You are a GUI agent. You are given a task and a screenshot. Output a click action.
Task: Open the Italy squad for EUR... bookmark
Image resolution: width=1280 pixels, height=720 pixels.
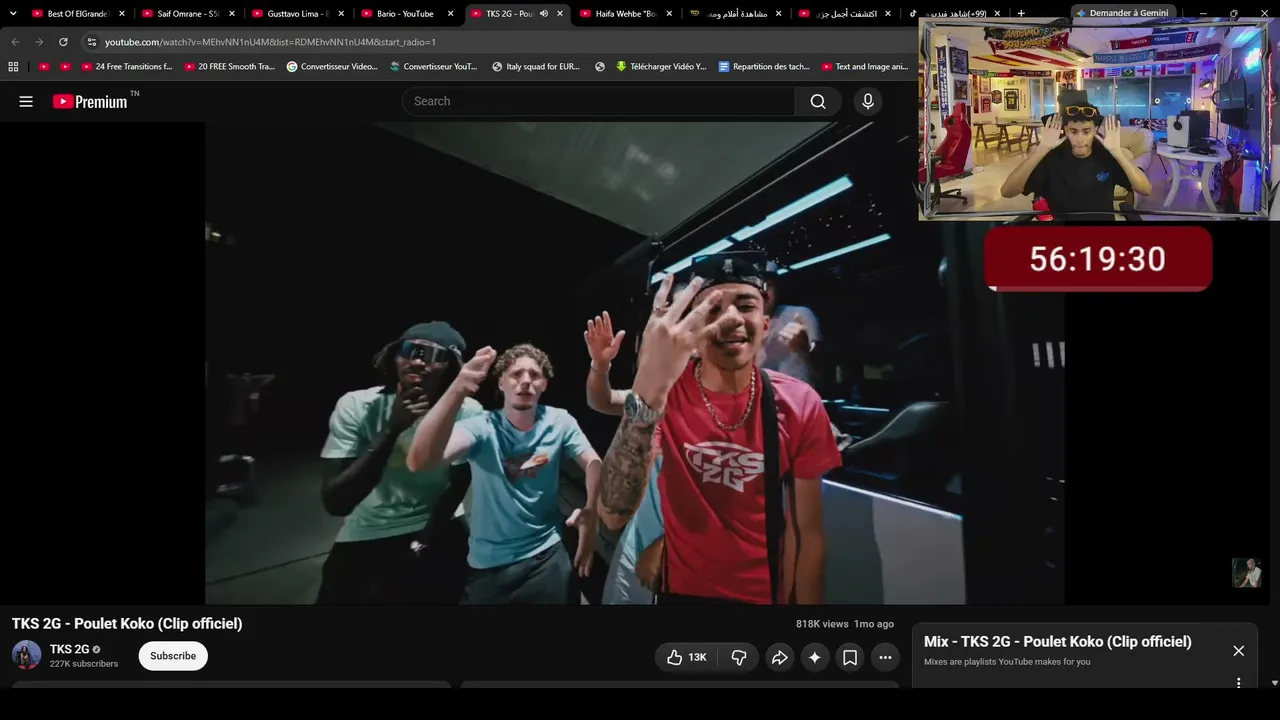[x=536, y=67]
